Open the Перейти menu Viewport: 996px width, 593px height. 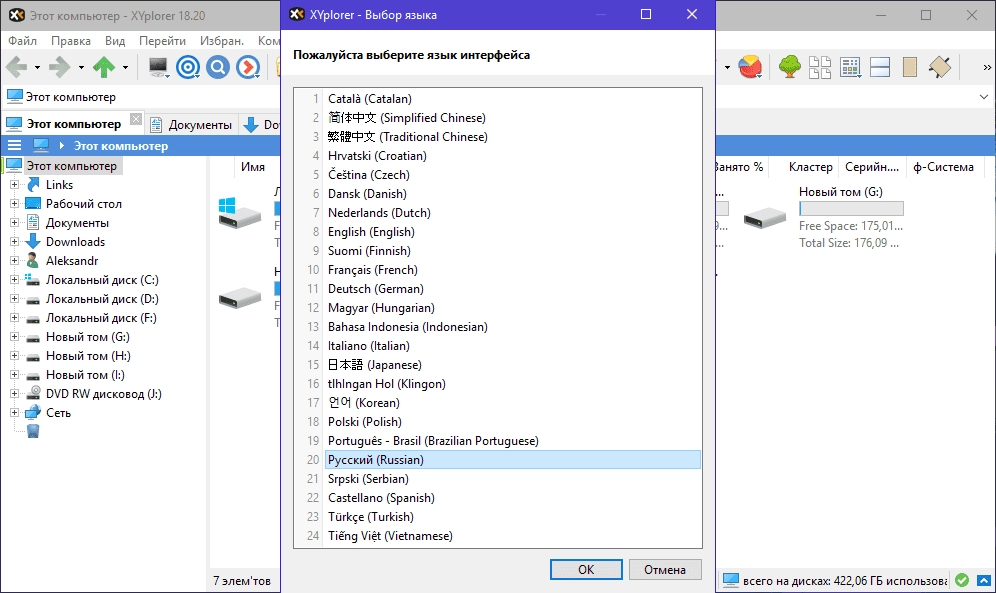163,41
